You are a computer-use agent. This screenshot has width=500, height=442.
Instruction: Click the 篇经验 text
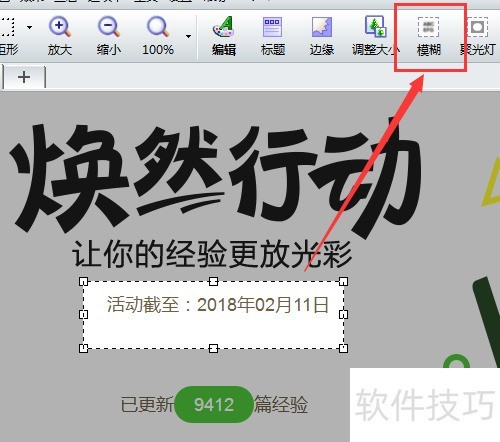pos(281,405)
